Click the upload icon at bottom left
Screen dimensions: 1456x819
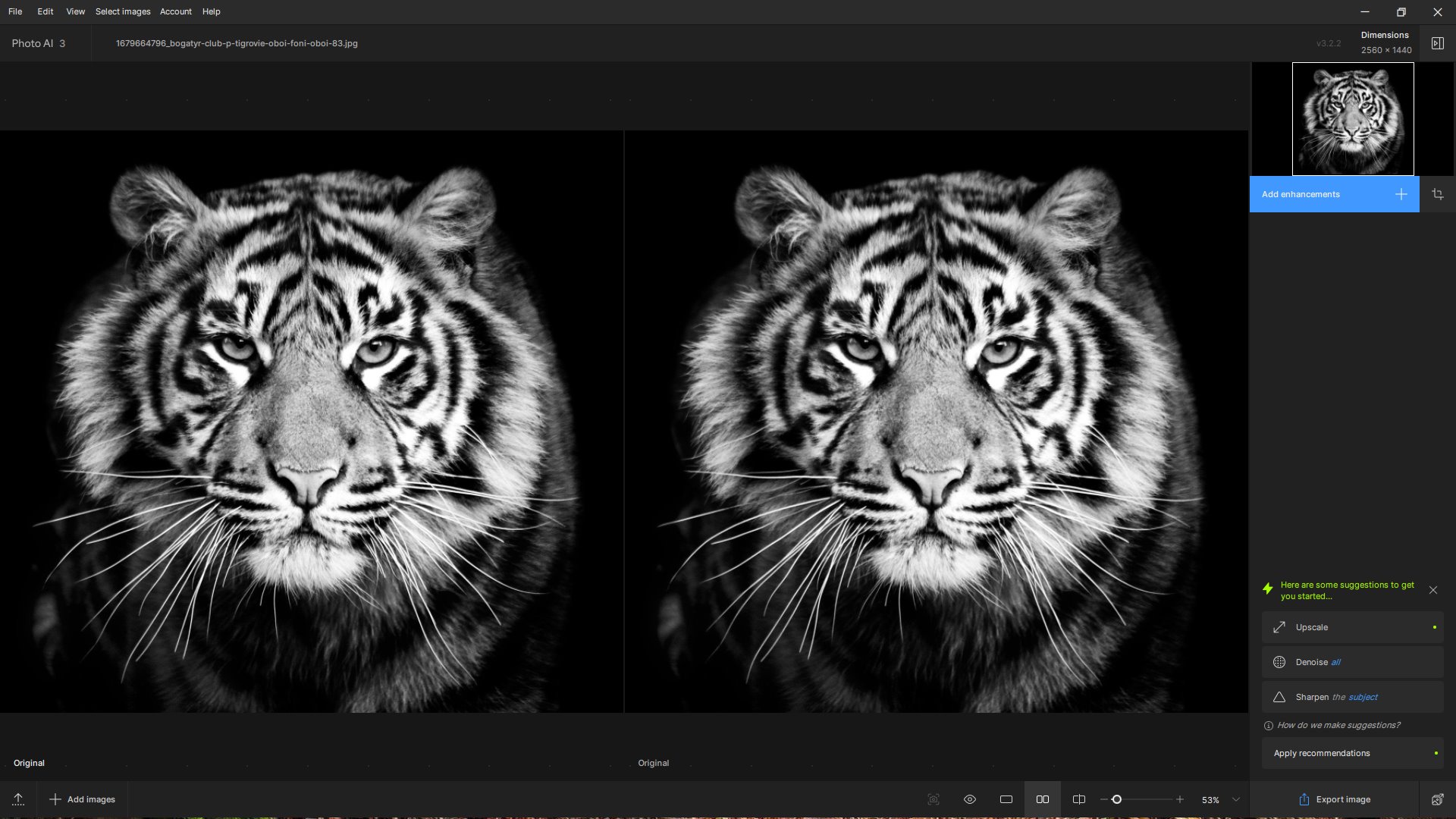(18, 799)
